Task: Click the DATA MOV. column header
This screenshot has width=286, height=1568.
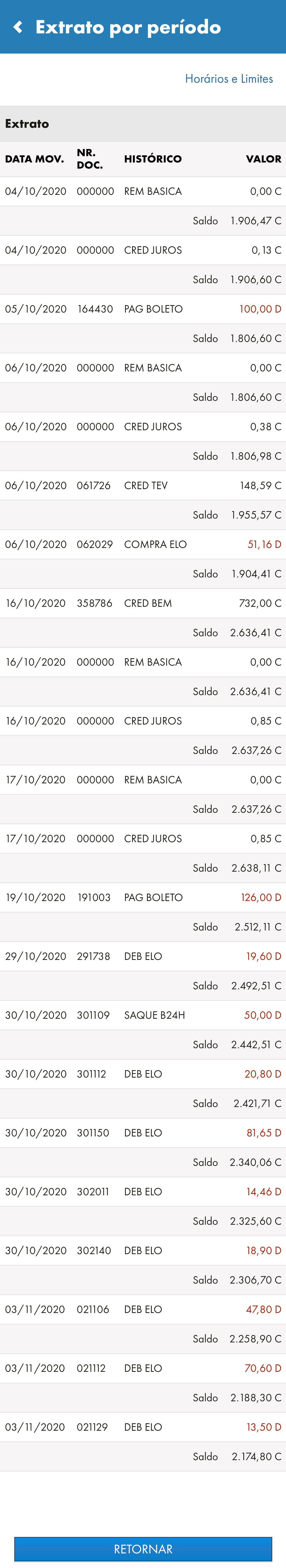Action: tap(34, 159)
